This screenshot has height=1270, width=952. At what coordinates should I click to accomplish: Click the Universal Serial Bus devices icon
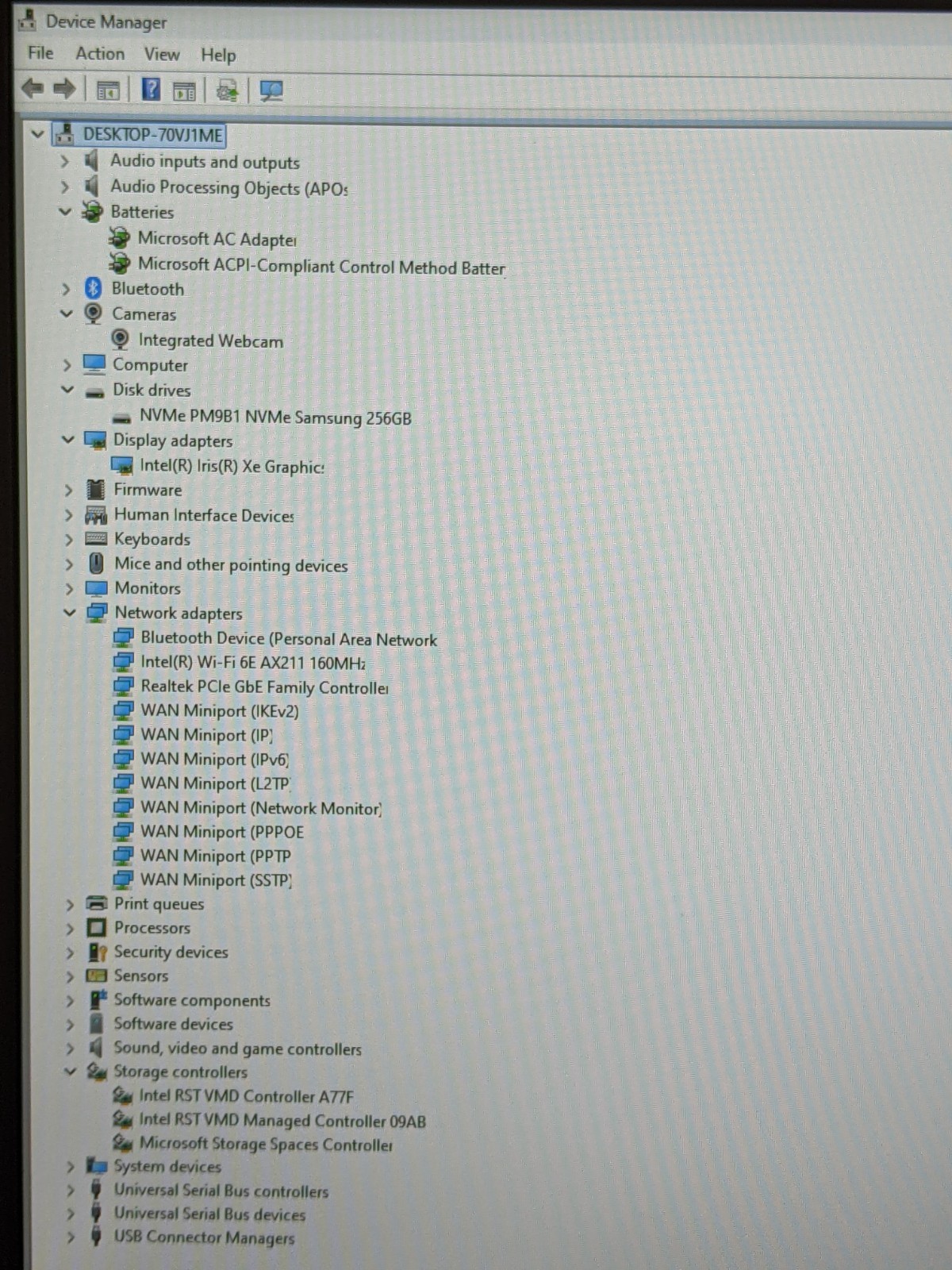point(96,1214)
